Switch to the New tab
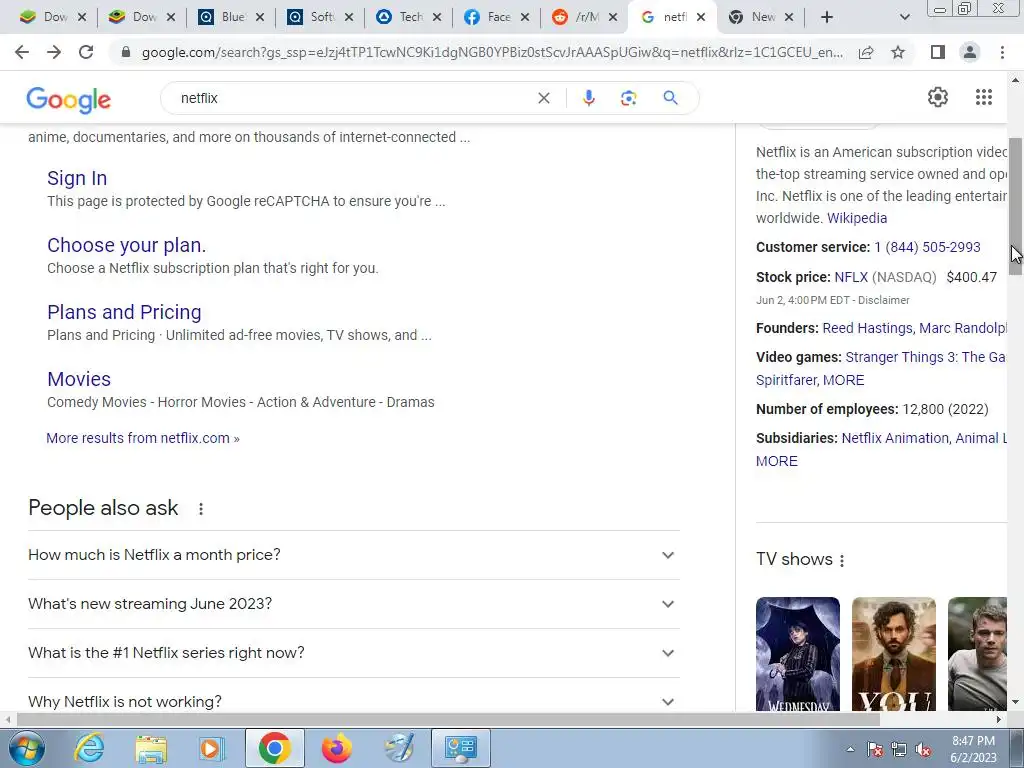 [763, 17]
